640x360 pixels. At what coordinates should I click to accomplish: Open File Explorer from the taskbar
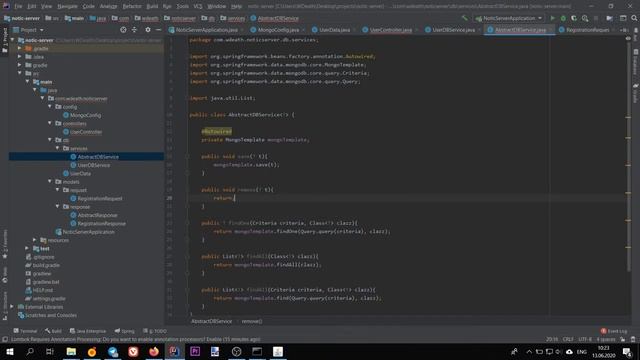click(71, 351)
